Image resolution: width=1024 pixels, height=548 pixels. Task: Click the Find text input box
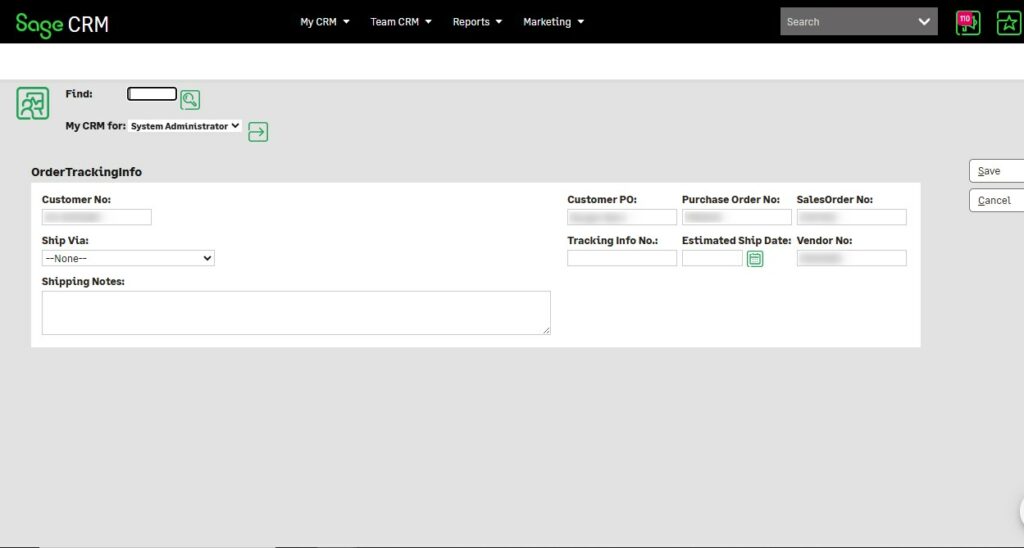152,94
